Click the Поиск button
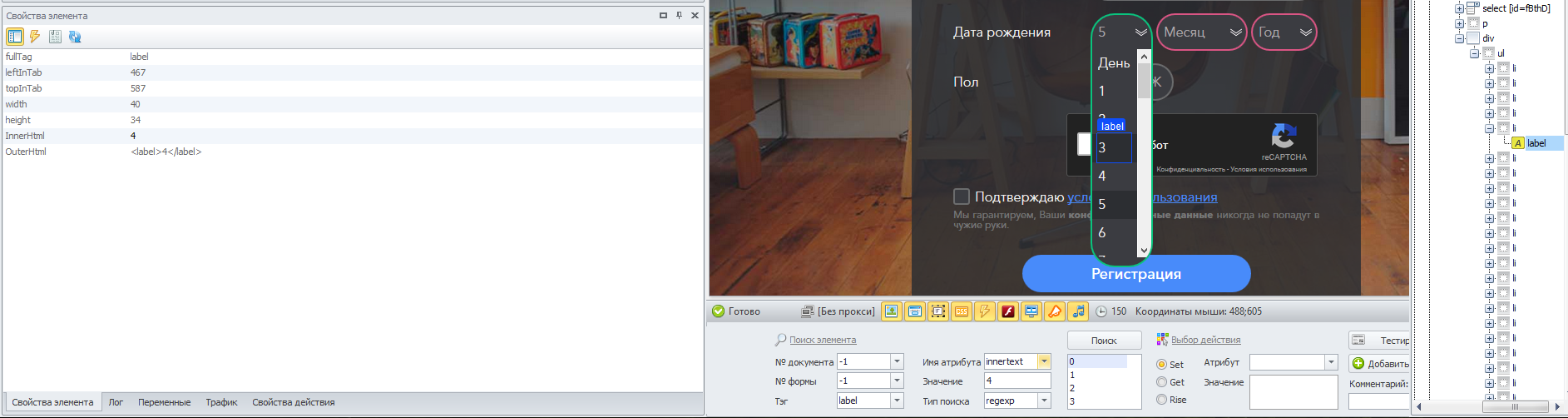1568x418 pixels. [x=1104, y=341]
